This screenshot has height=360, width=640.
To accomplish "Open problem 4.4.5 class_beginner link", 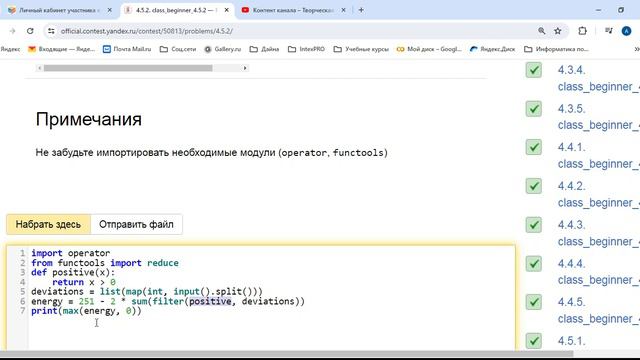I will (598, 311).
